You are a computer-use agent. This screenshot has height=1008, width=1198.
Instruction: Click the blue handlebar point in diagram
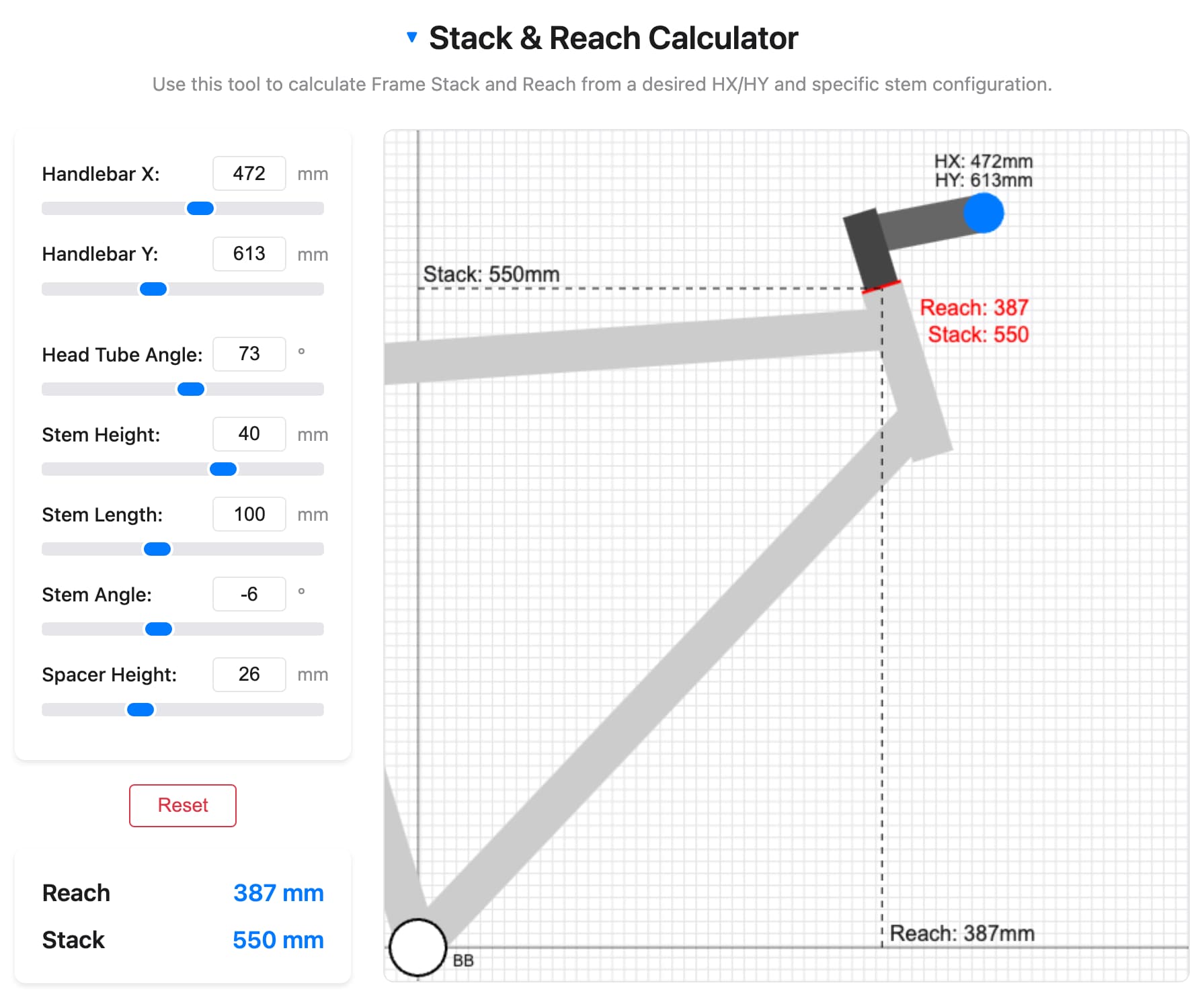[984, 213]
